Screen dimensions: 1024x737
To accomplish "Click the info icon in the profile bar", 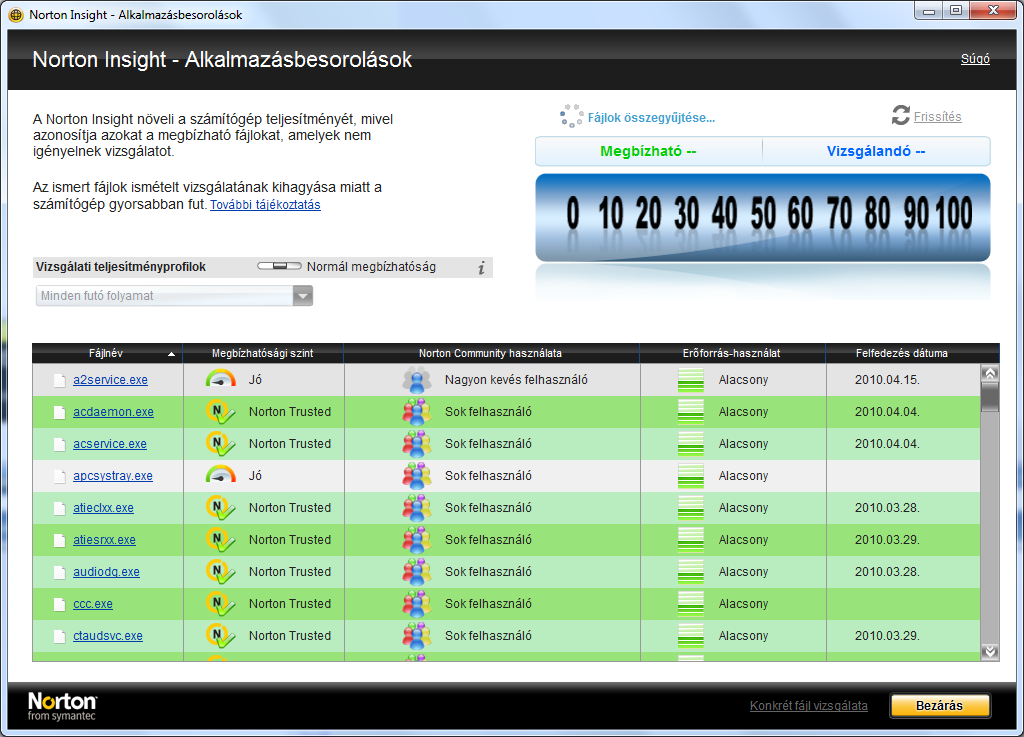I will (481, 268).
